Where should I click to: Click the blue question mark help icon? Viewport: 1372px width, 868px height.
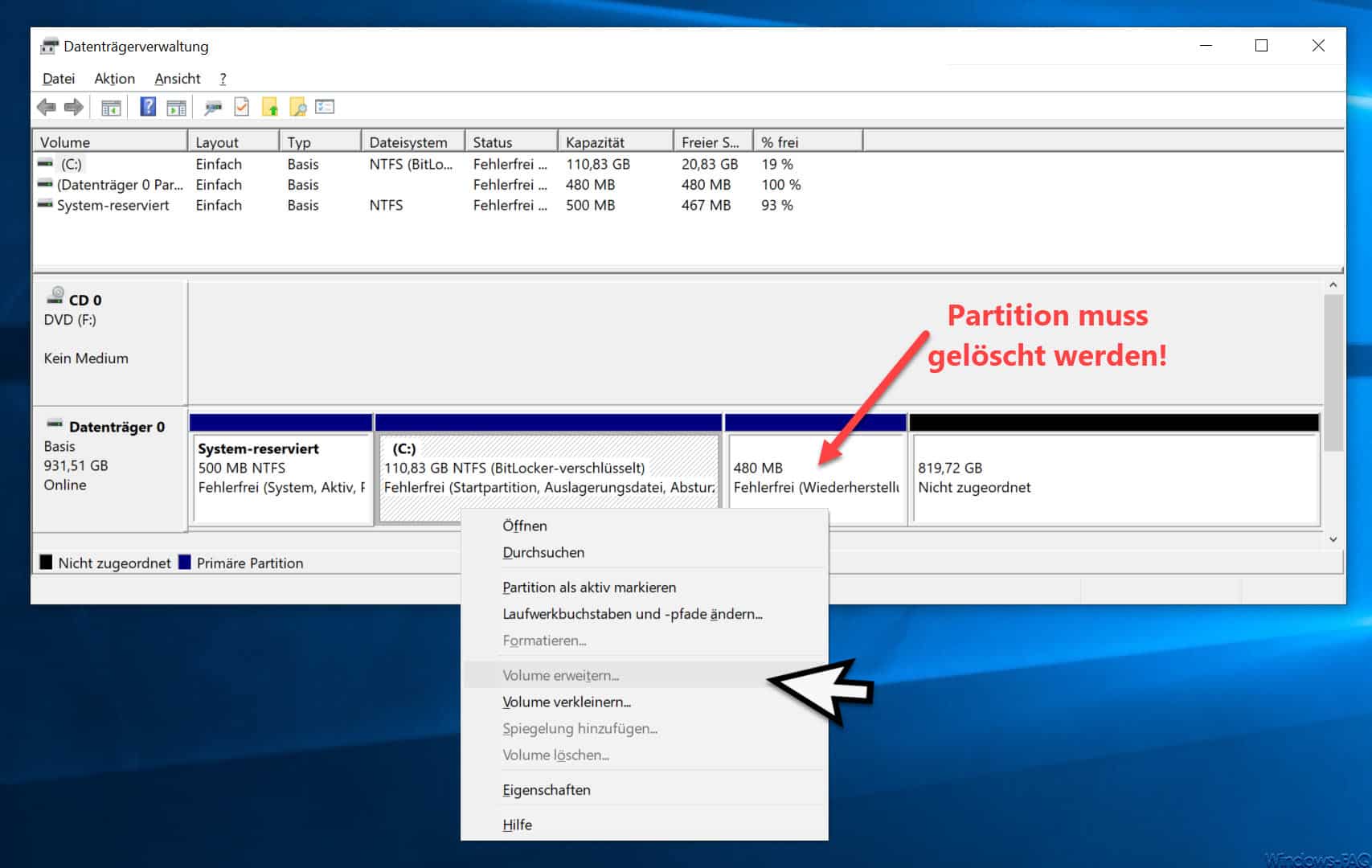coord(148,106)
